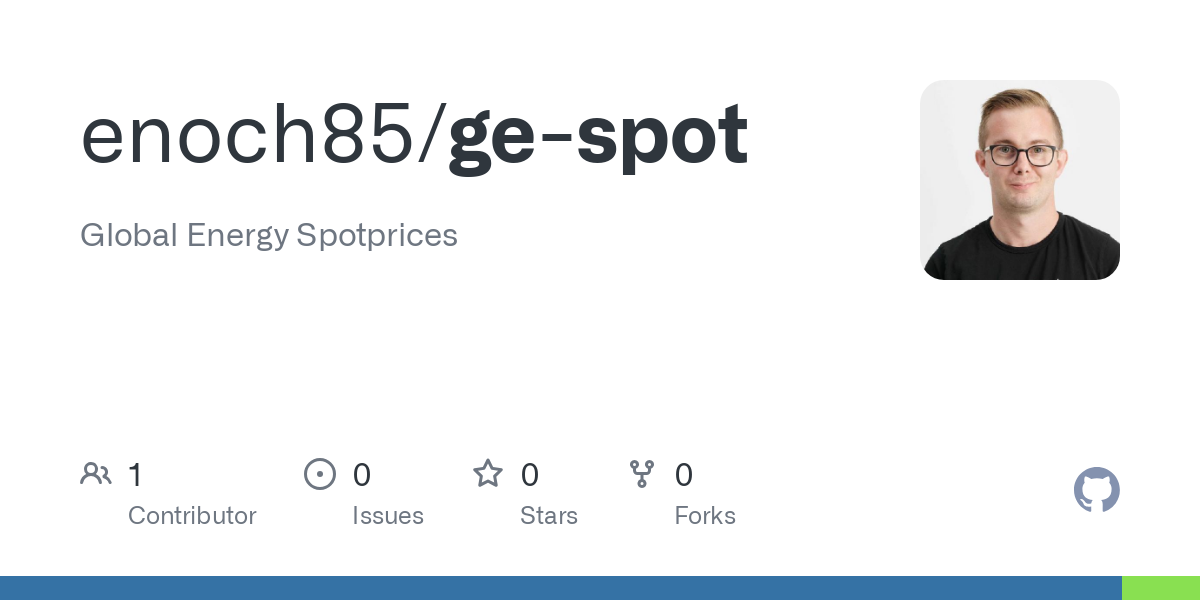Click the Issues circle-dot icon
The height and width of the screenshot is (600, 1200).
[x=319, y=474]
